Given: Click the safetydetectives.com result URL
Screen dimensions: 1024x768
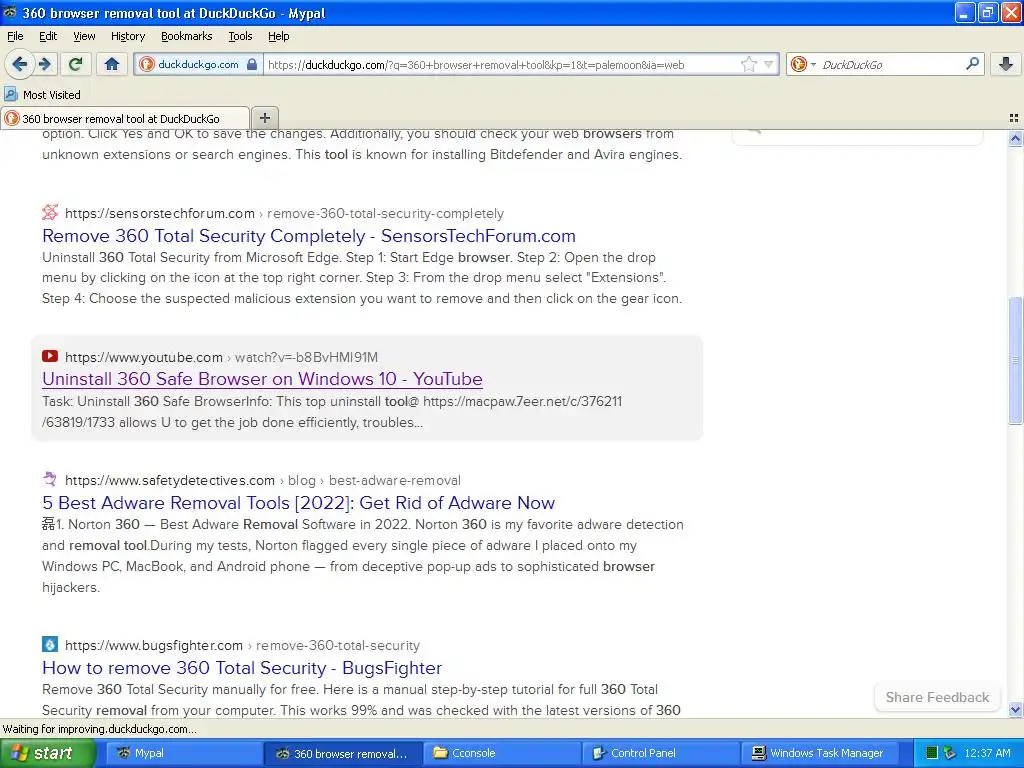Looking at the screenshot, I should 263,481.
